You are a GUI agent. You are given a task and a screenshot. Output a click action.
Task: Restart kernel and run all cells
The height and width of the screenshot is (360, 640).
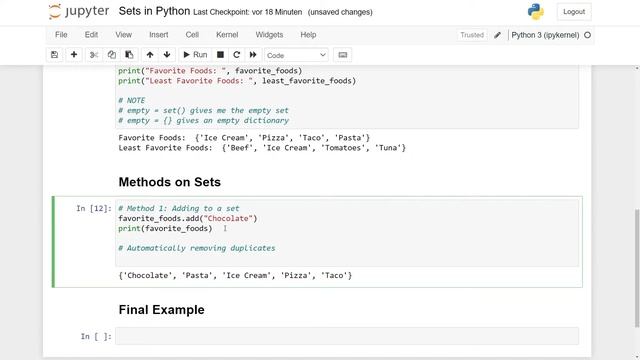click(253, 55)
